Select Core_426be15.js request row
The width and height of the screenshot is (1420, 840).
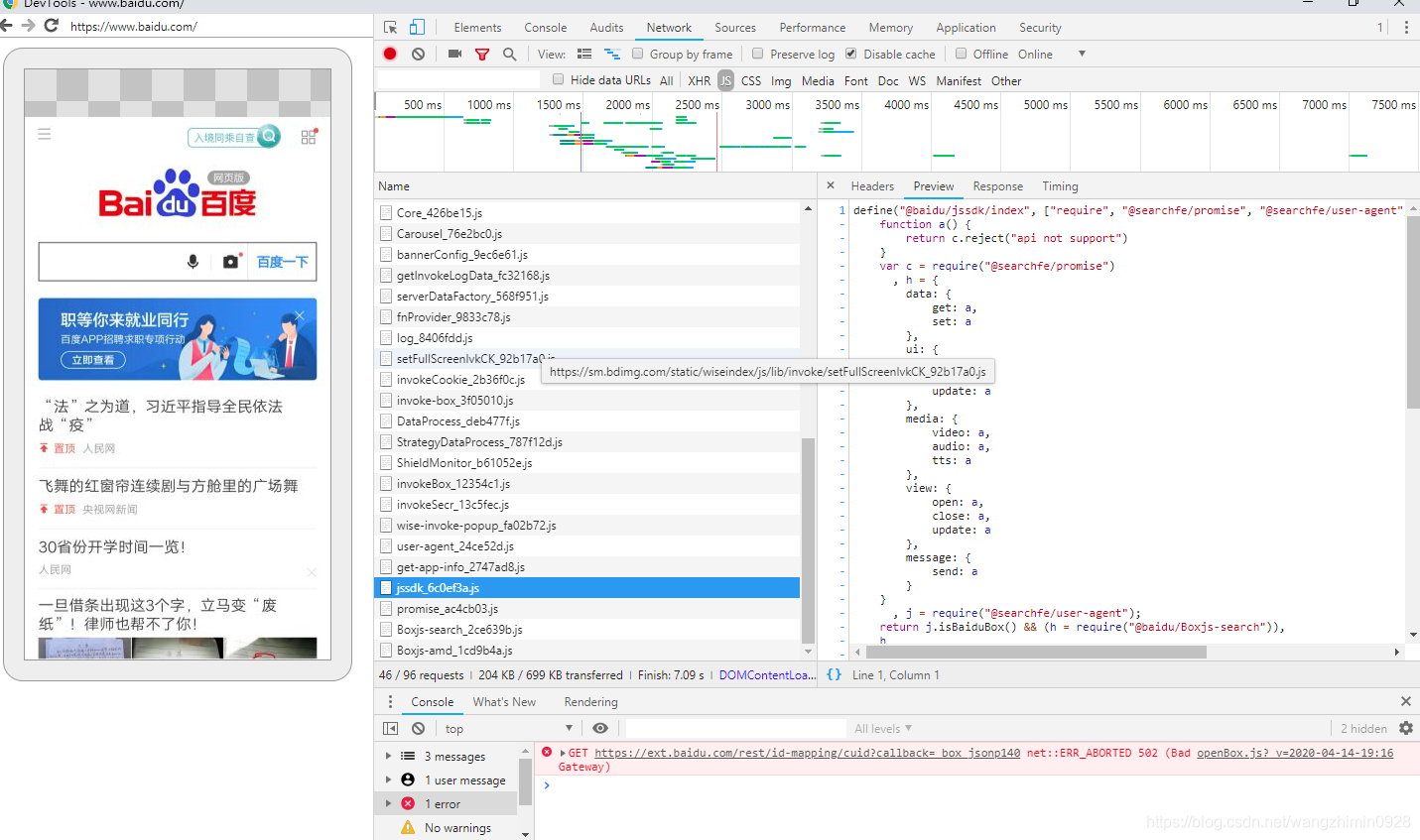587,212
